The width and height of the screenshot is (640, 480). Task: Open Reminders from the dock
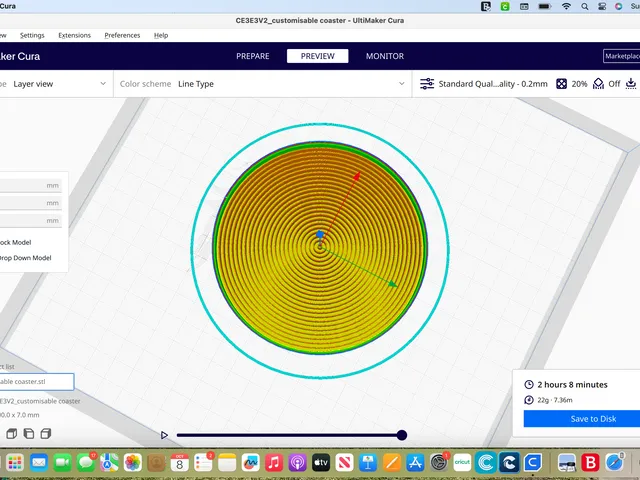click(203, 462)
